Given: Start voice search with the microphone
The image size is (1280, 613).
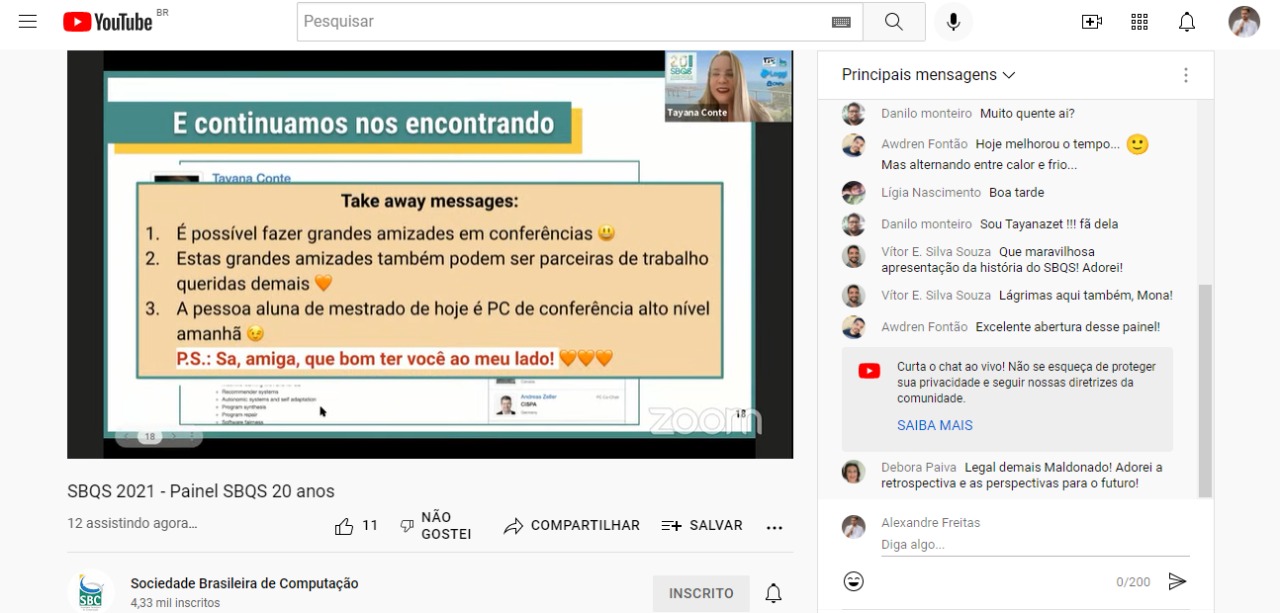Looking at the screenshot, I should tap(953, 22).
